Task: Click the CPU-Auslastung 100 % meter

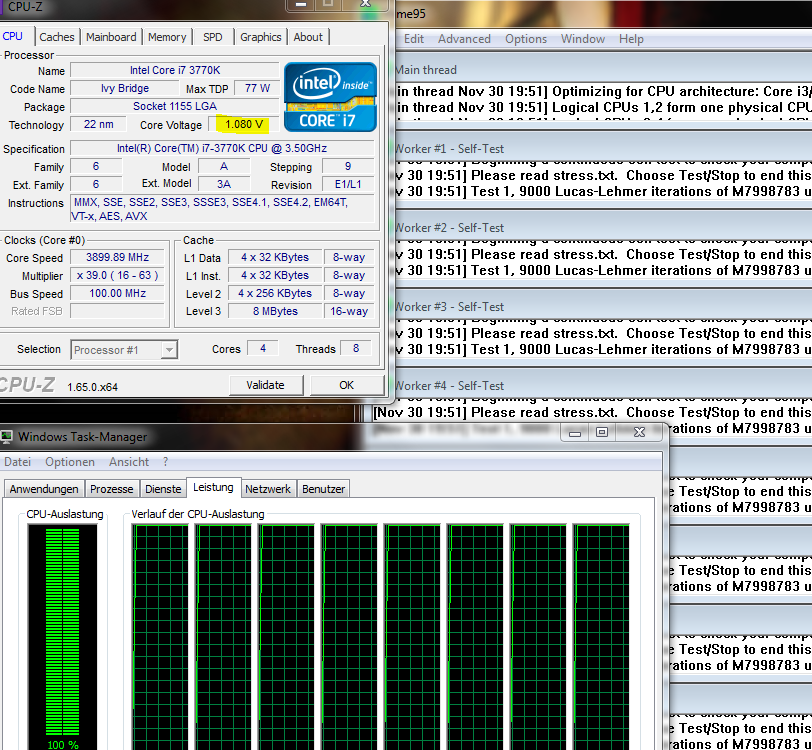Action: point(63,637)
